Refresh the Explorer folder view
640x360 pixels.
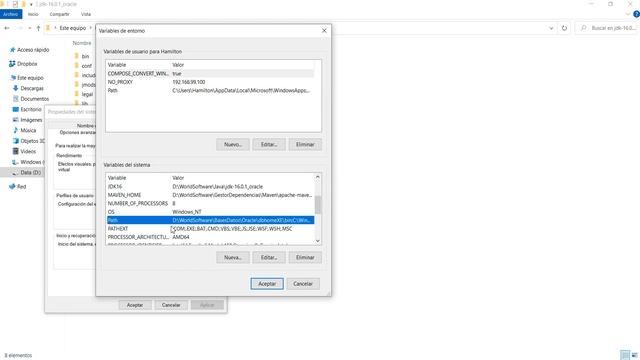point(564,28)
